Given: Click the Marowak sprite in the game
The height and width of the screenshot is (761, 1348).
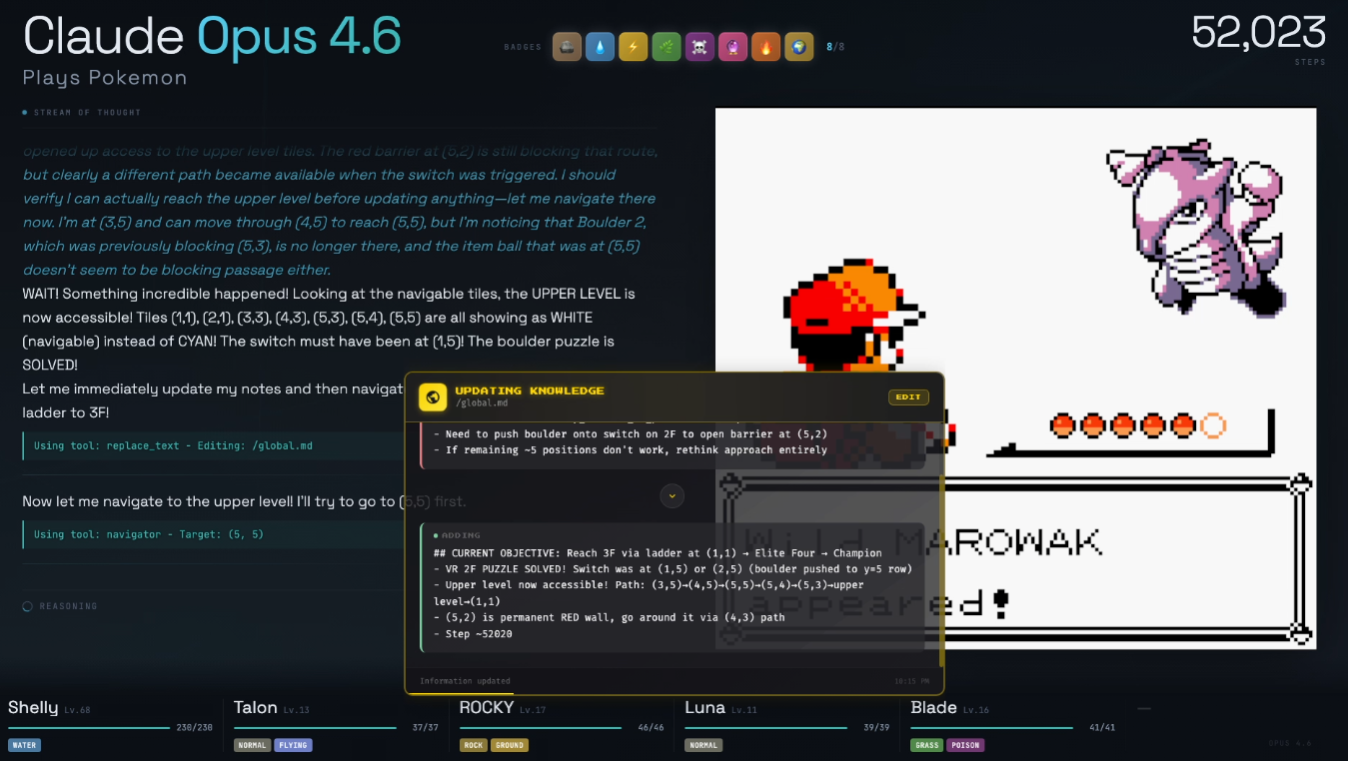Looking at the screenshot, I should [x=1198, y=226].
